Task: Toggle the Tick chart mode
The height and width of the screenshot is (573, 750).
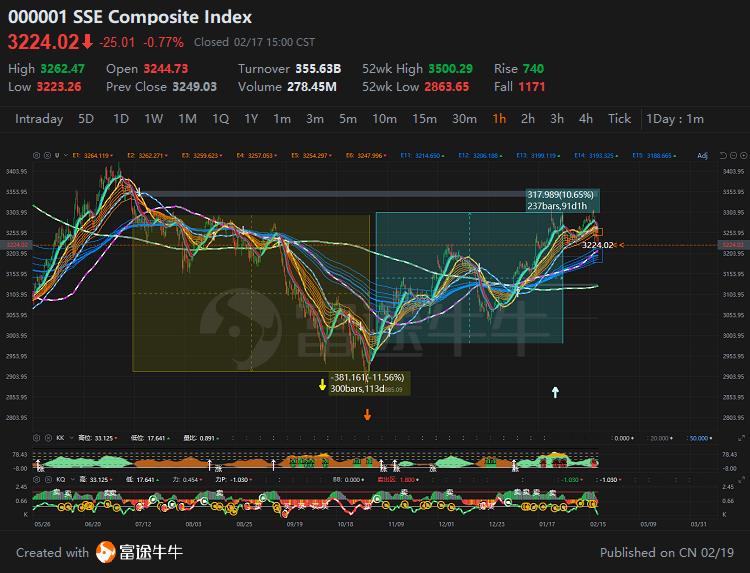Action: coord(619,119)
